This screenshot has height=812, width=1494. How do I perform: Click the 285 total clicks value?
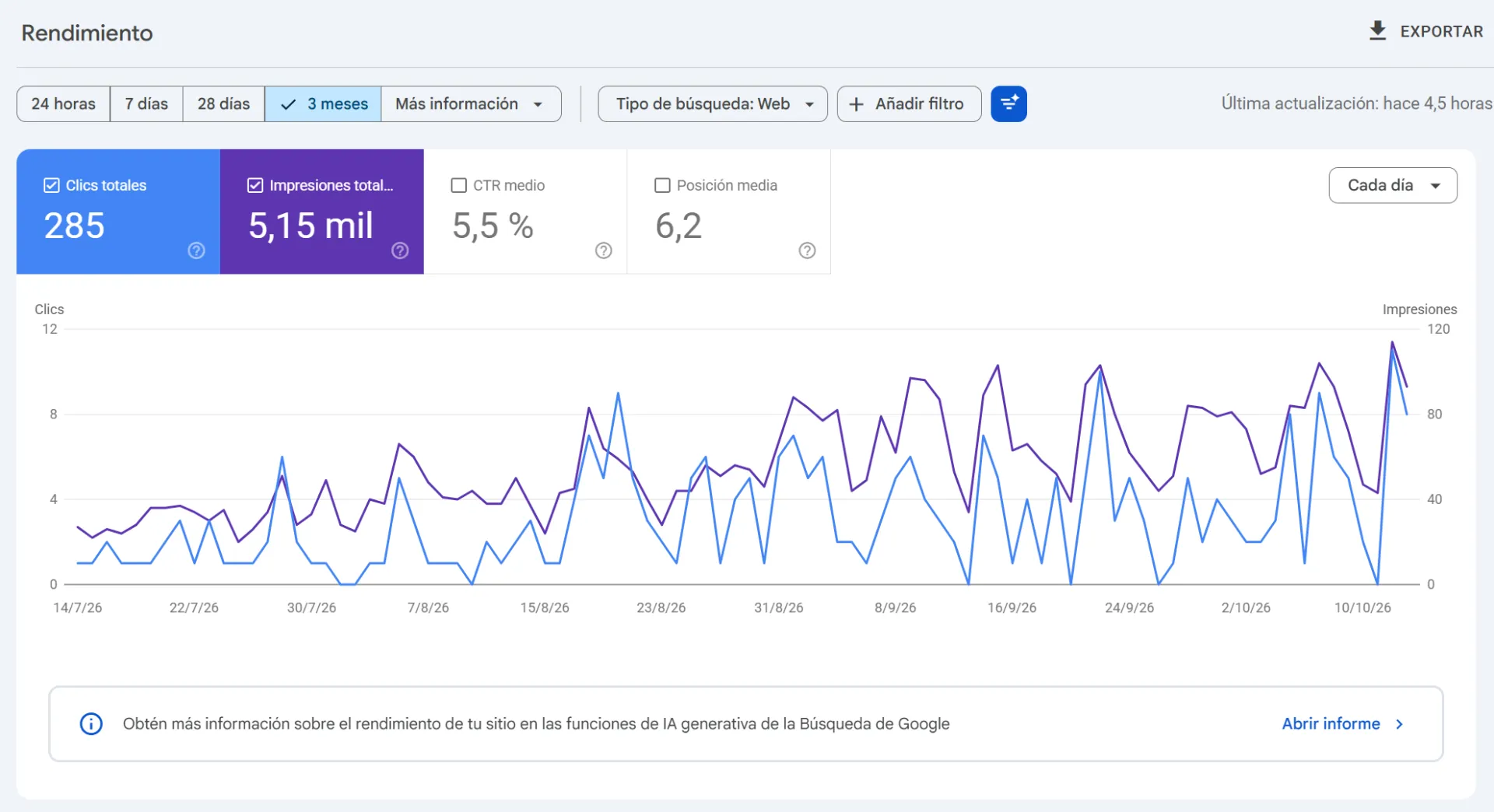74,226
